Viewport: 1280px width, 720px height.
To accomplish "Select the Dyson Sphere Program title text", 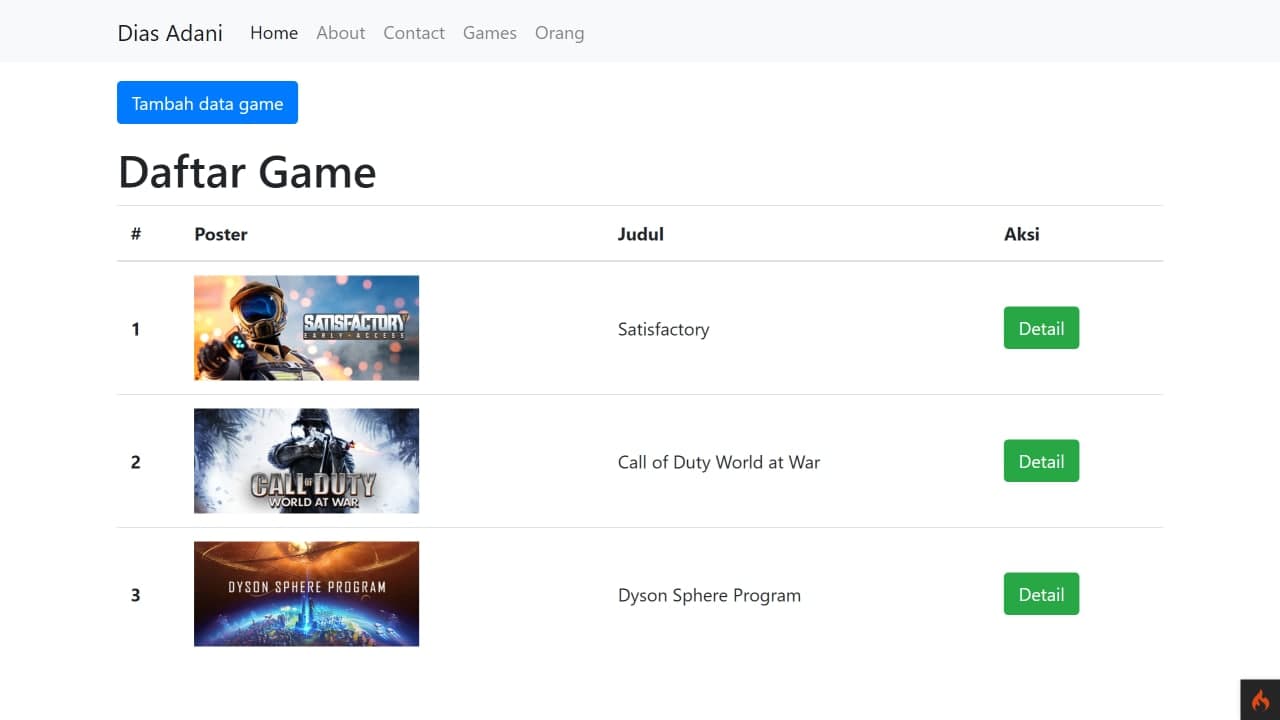I will (x=709, y=595).
